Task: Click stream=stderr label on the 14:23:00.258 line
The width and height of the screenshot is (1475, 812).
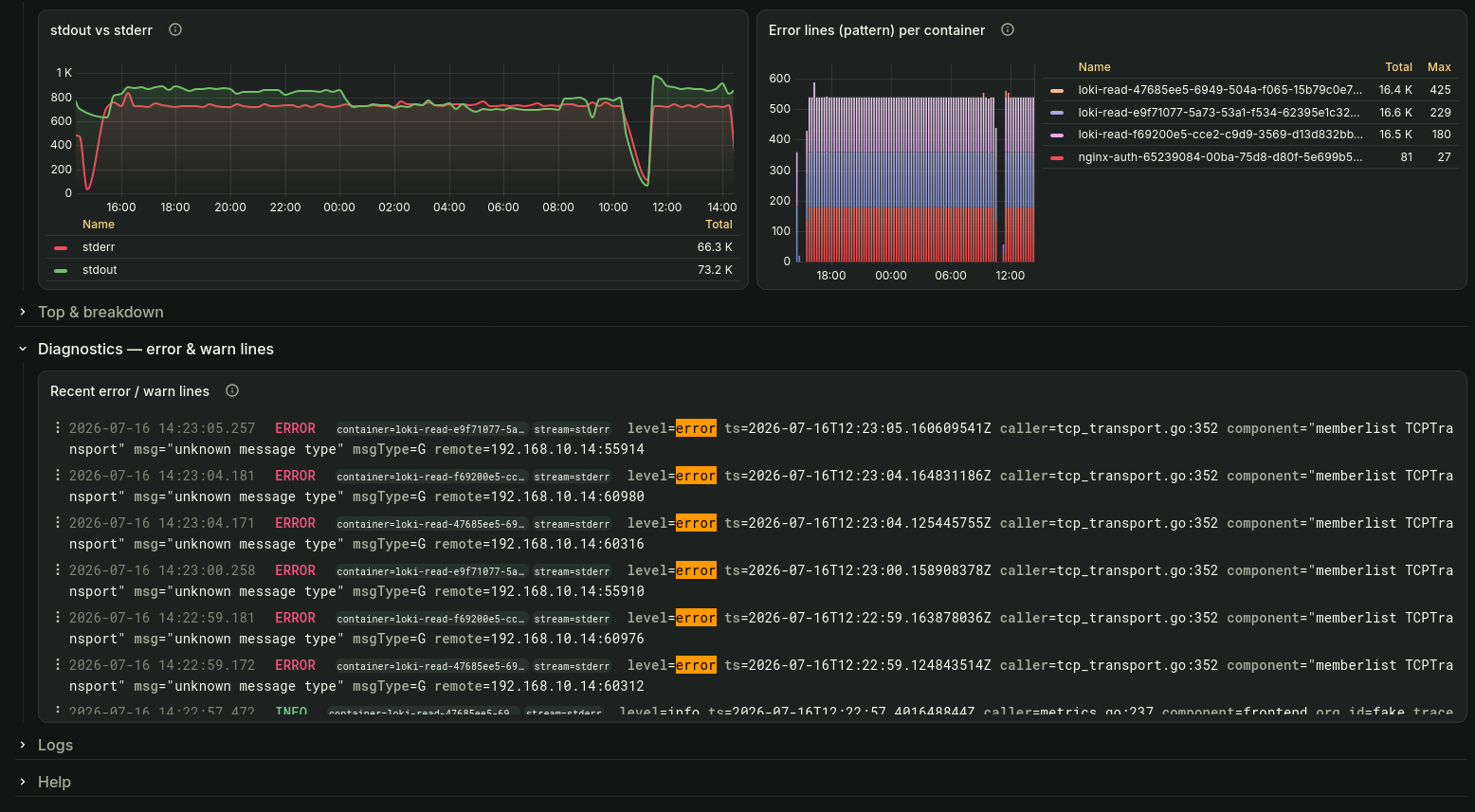Action: click(x=572, y=571)
